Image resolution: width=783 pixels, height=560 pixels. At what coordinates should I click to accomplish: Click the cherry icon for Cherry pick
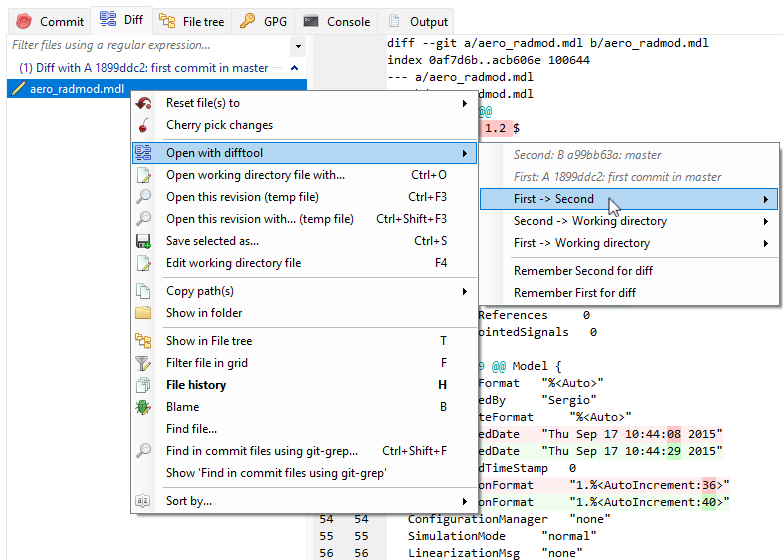pyautogui.click(x=143, y=125)
